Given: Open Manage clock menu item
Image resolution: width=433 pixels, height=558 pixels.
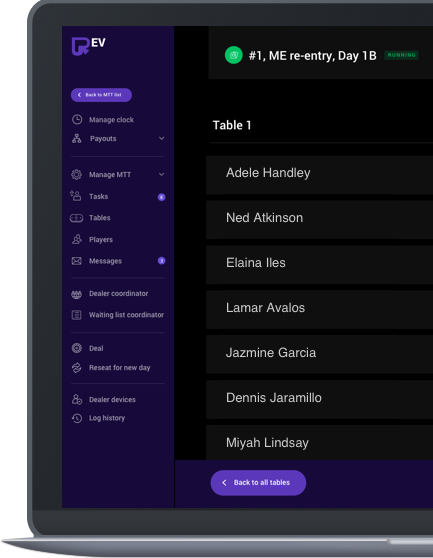Looking at the screenshot, I should click(x=111, y=120).
